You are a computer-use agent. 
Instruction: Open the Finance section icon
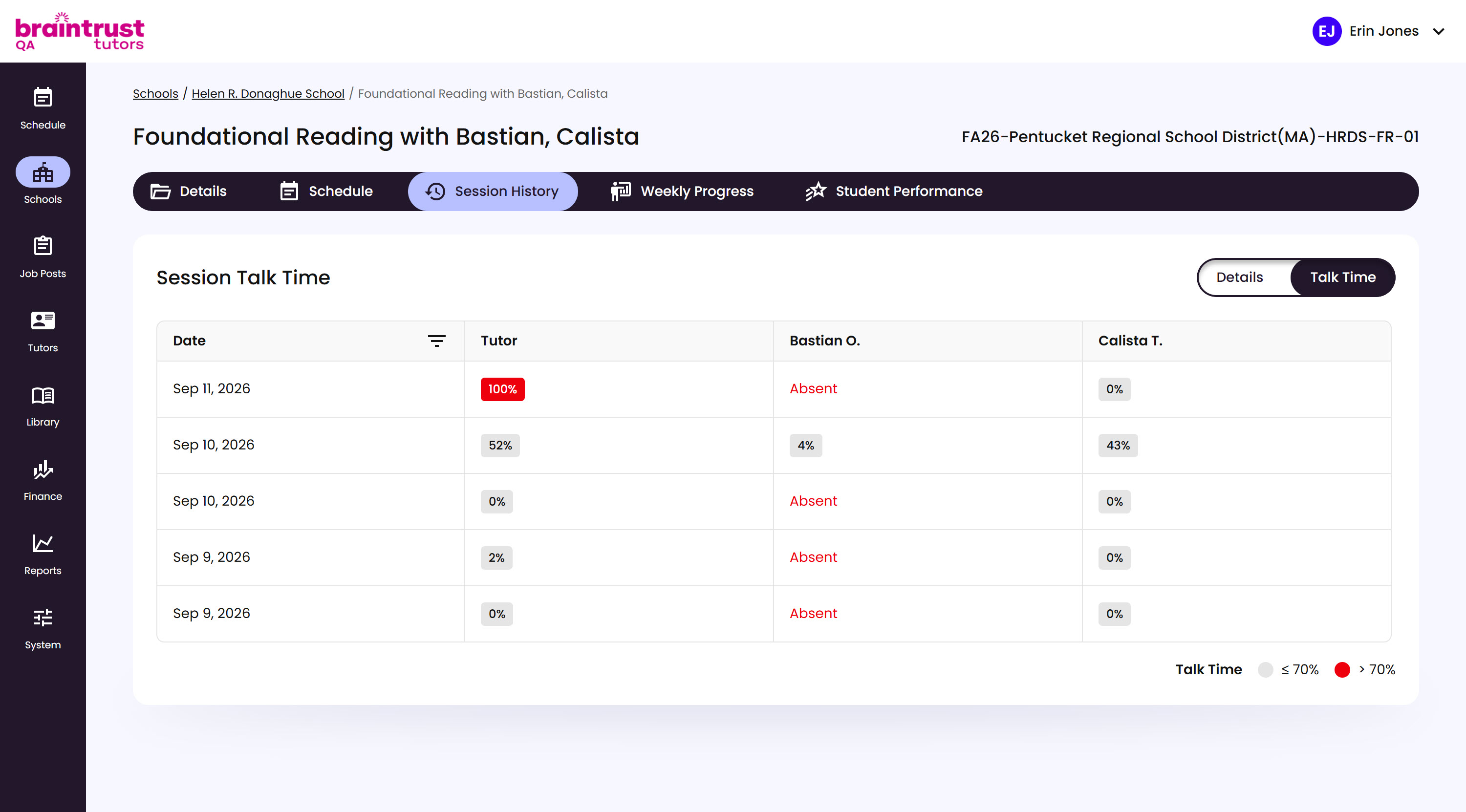point(43,470)
